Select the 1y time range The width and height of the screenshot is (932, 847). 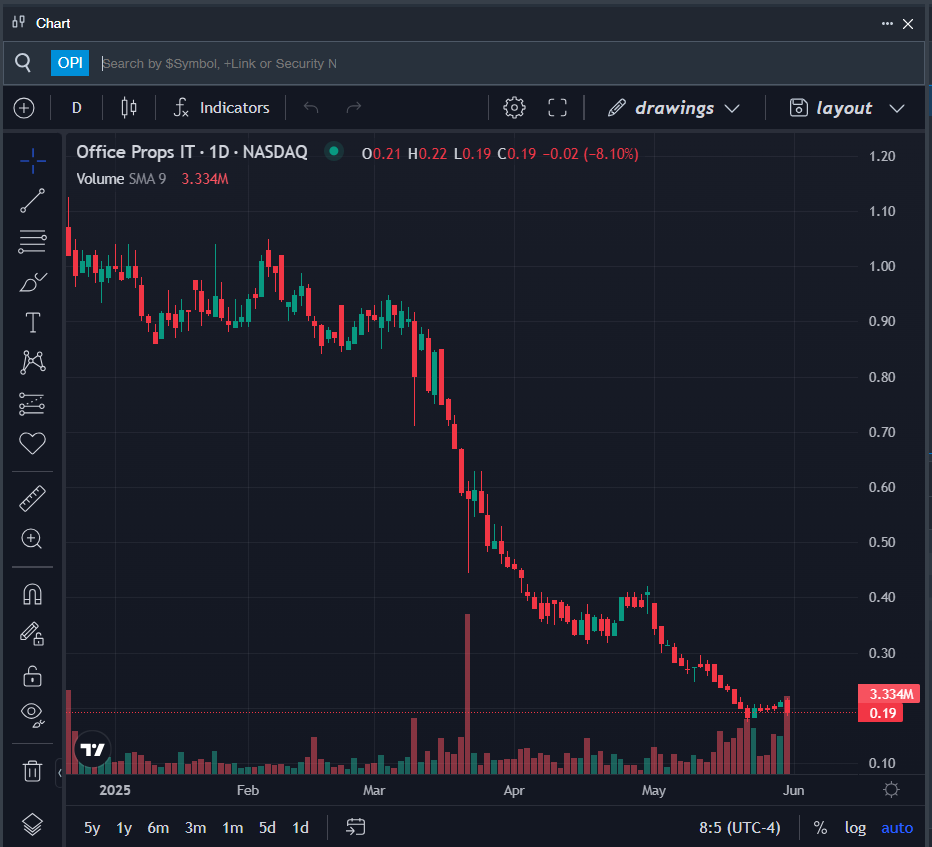124,827
